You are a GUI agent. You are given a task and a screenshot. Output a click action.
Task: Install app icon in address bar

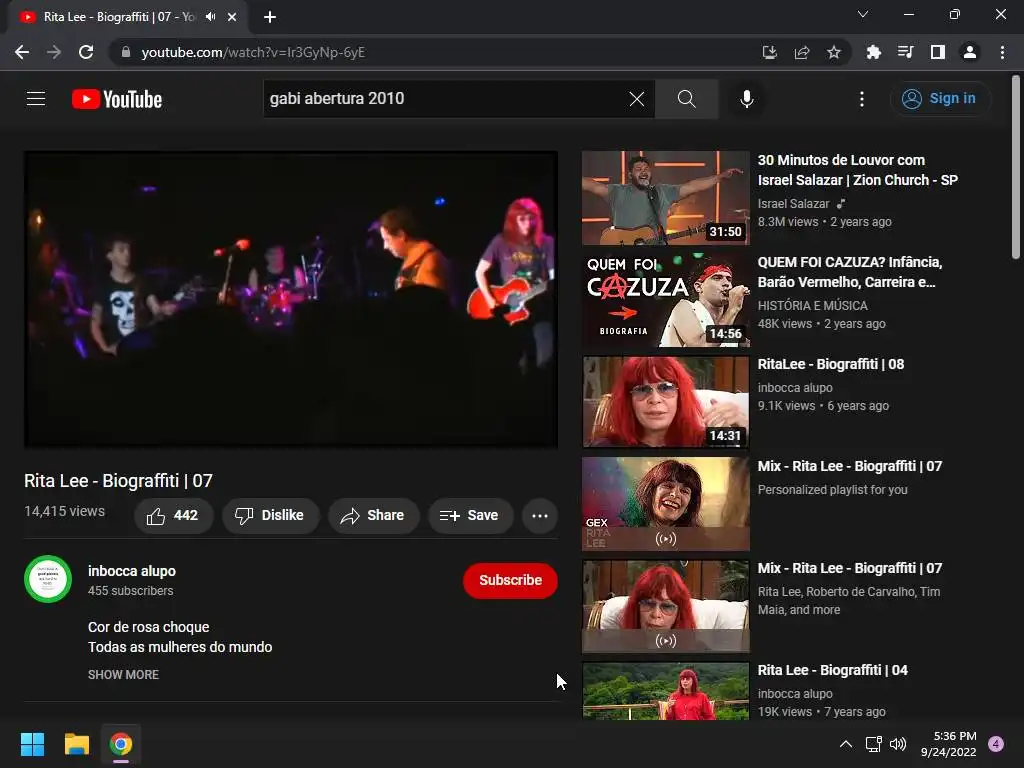point(769,52)
